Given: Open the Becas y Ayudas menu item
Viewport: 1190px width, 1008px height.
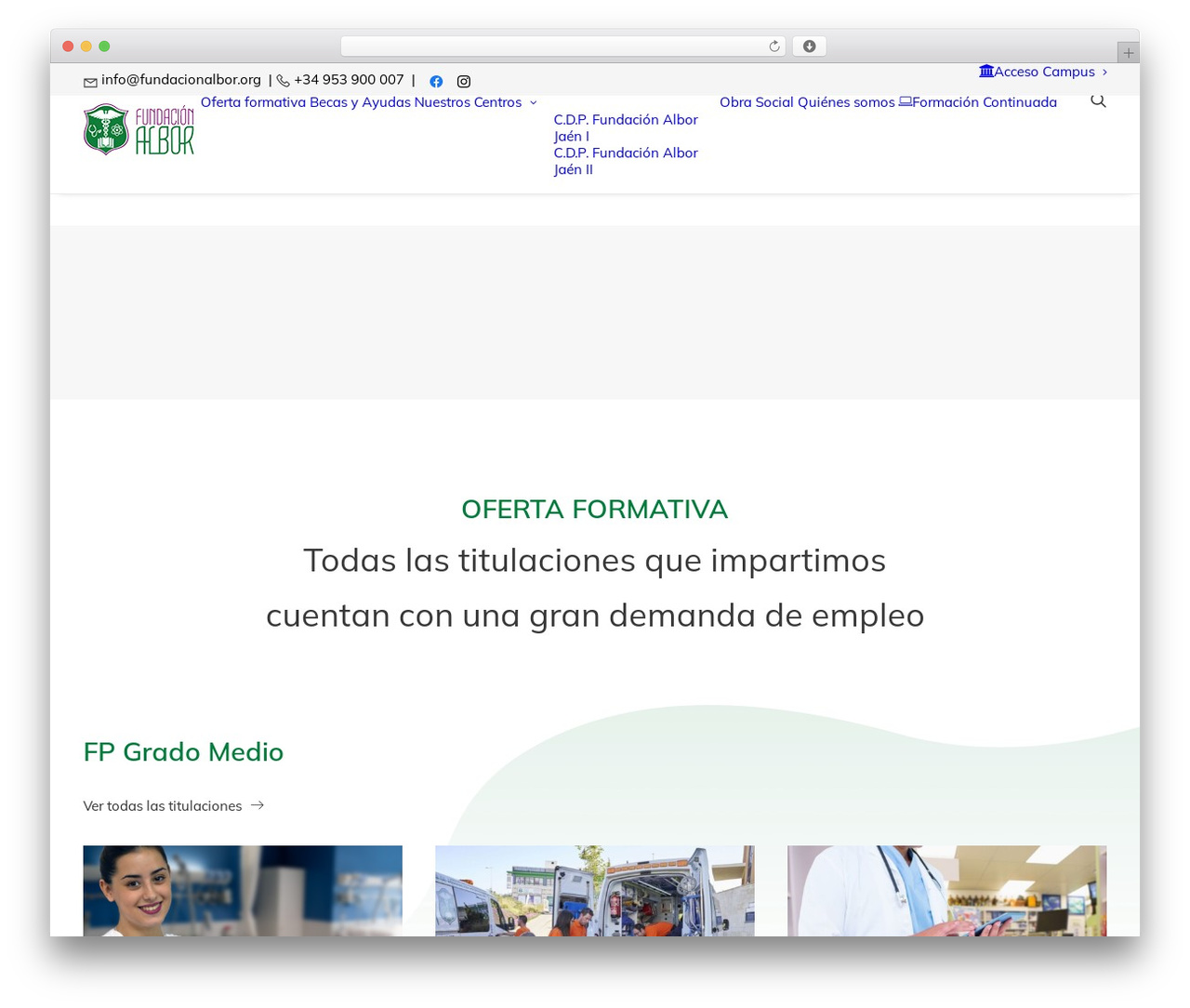Looking at the screenshot, I should point(360,102).
